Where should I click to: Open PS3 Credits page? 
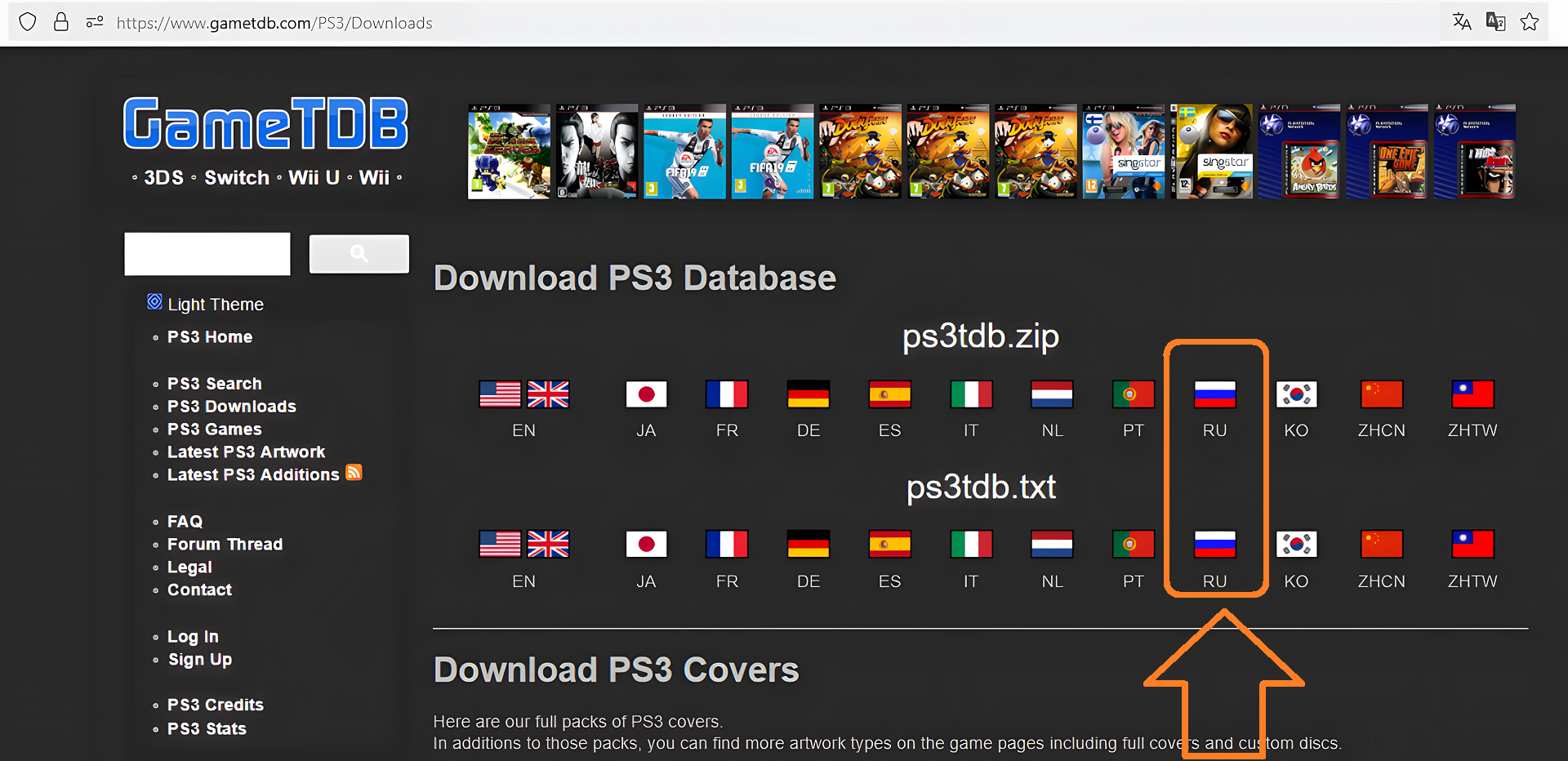point(216,705)
